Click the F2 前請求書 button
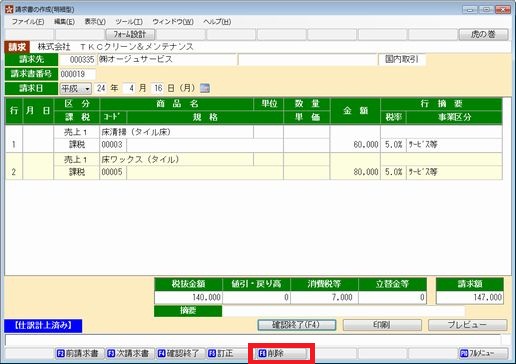516x364 pixels. tap(80, 353)
